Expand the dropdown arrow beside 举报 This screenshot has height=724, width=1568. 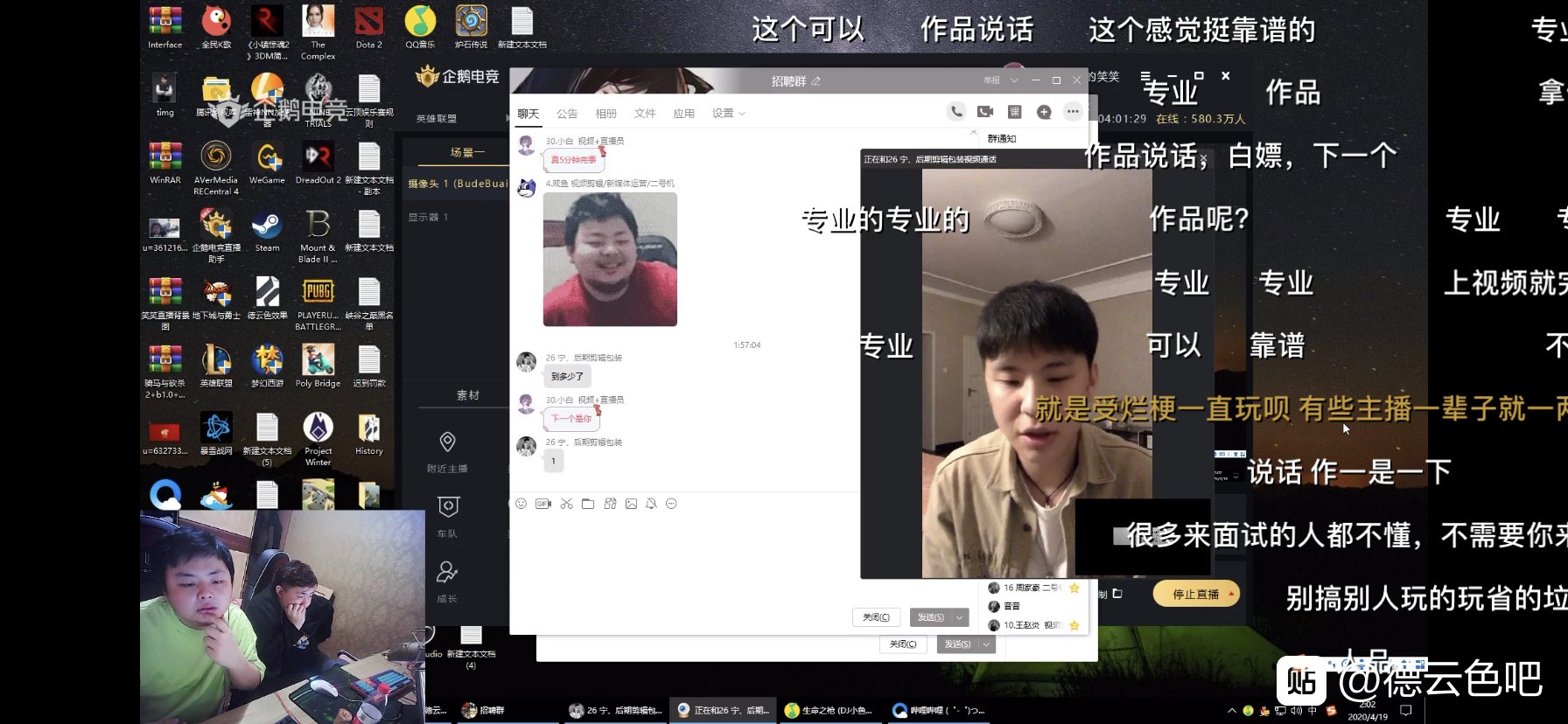click(1014, 80)
